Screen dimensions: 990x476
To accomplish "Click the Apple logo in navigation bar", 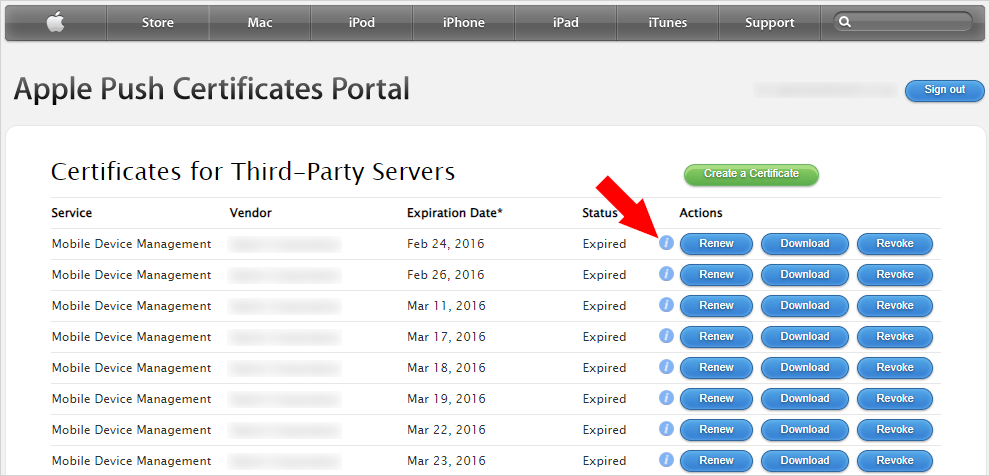I will (x=56, y=23).
